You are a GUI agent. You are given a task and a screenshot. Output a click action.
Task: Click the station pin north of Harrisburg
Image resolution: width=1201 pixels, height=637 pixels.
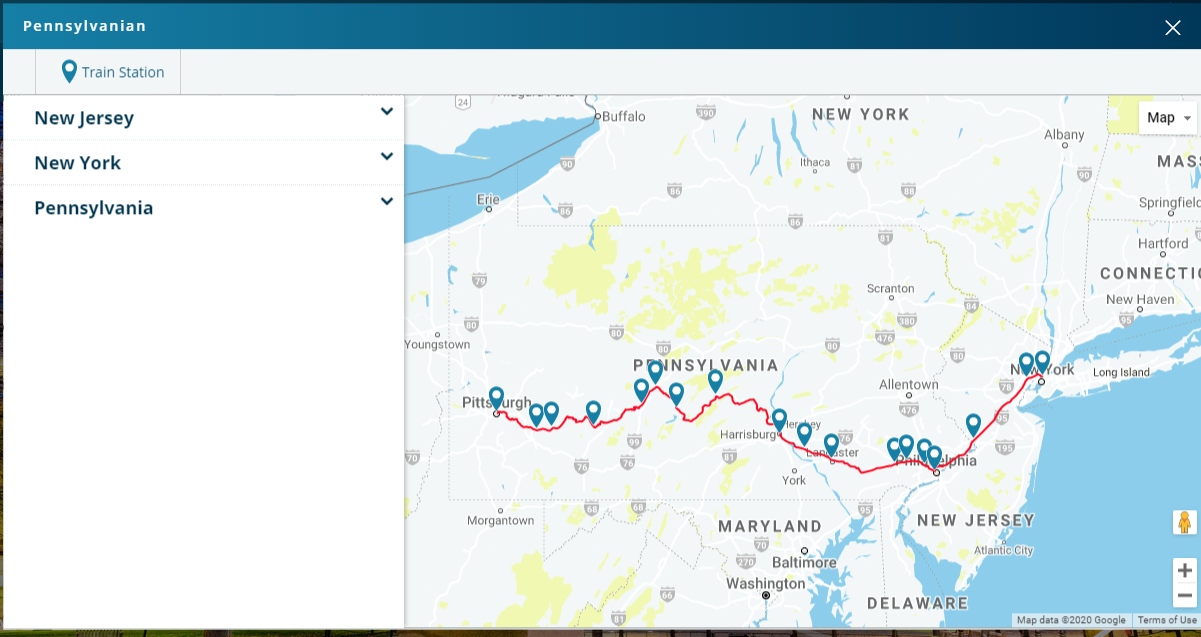click(x=715, y=380)
